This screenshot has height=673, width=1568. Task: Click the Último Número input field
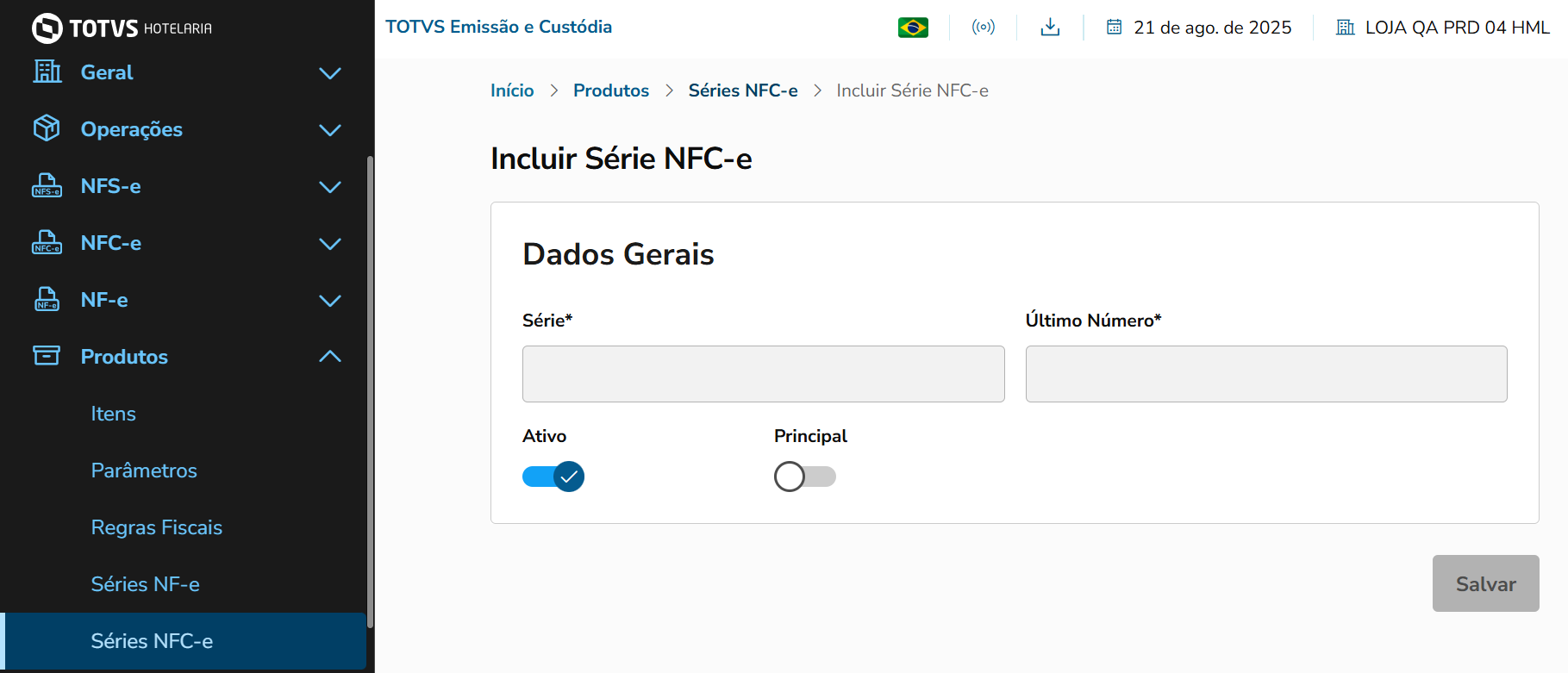pyautogui.click(x=1265, y=374)
